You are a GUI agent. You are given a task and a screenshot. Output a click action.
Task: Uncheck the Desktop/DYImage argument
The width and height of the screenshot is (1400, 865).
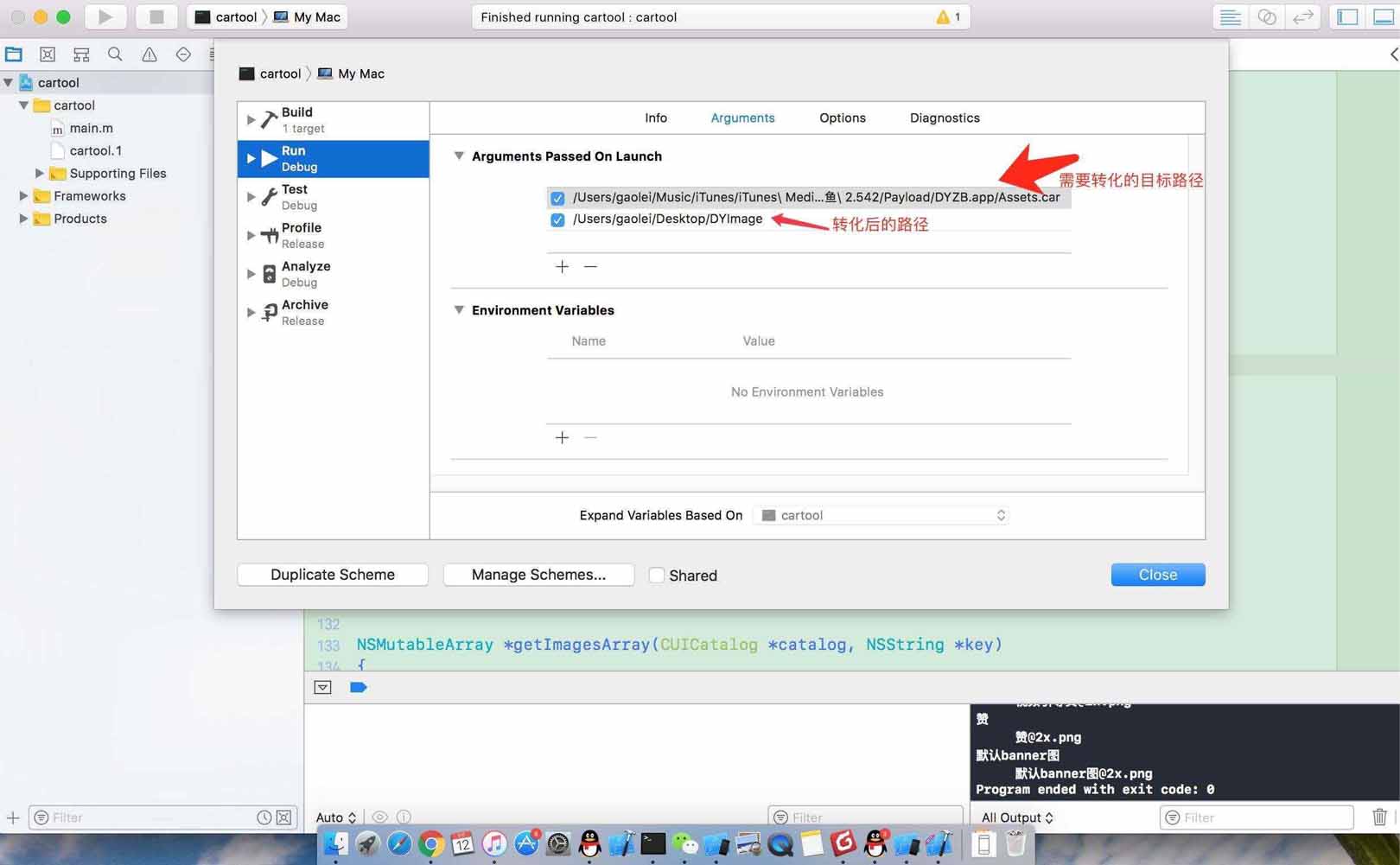pyautogui.click(x=557, y=219)
